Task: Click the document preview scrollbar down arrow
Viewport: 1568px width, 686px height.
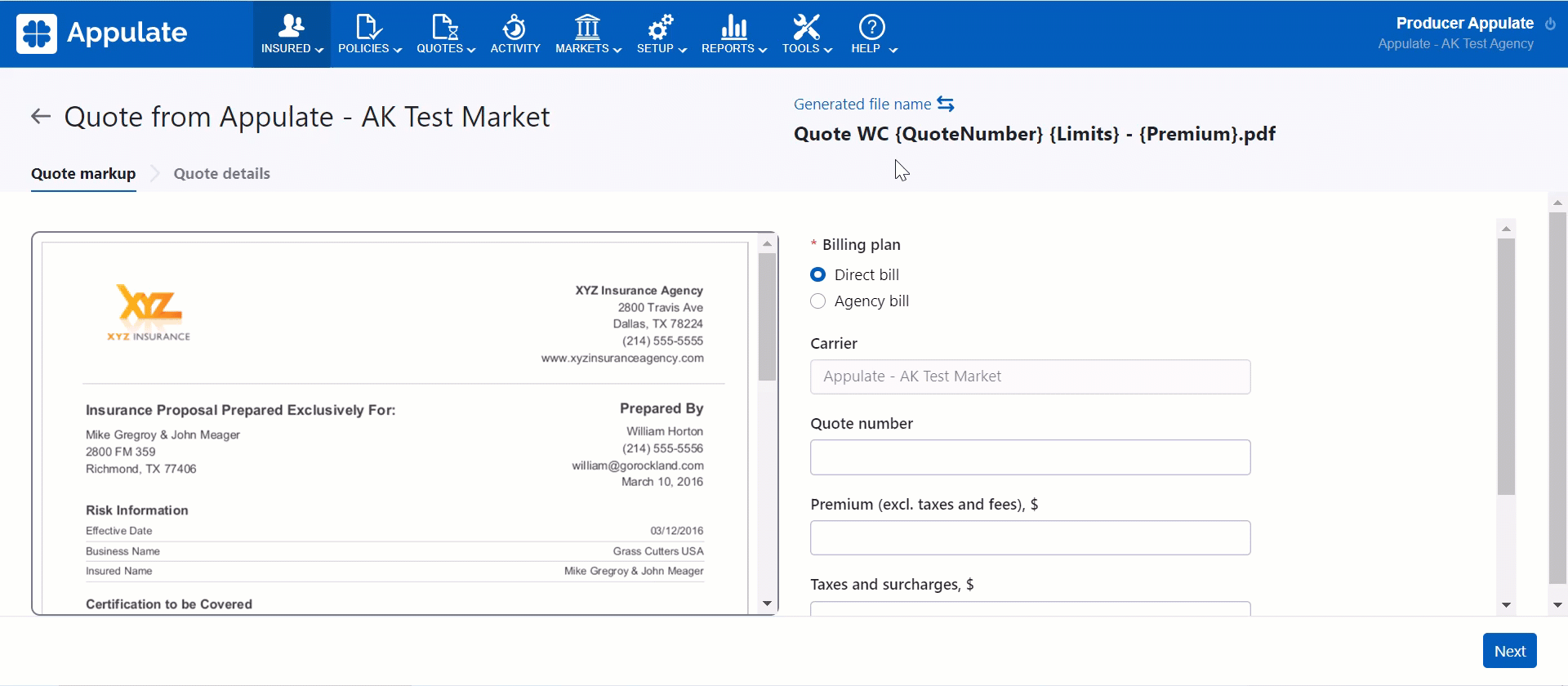Action: (767, 604)
